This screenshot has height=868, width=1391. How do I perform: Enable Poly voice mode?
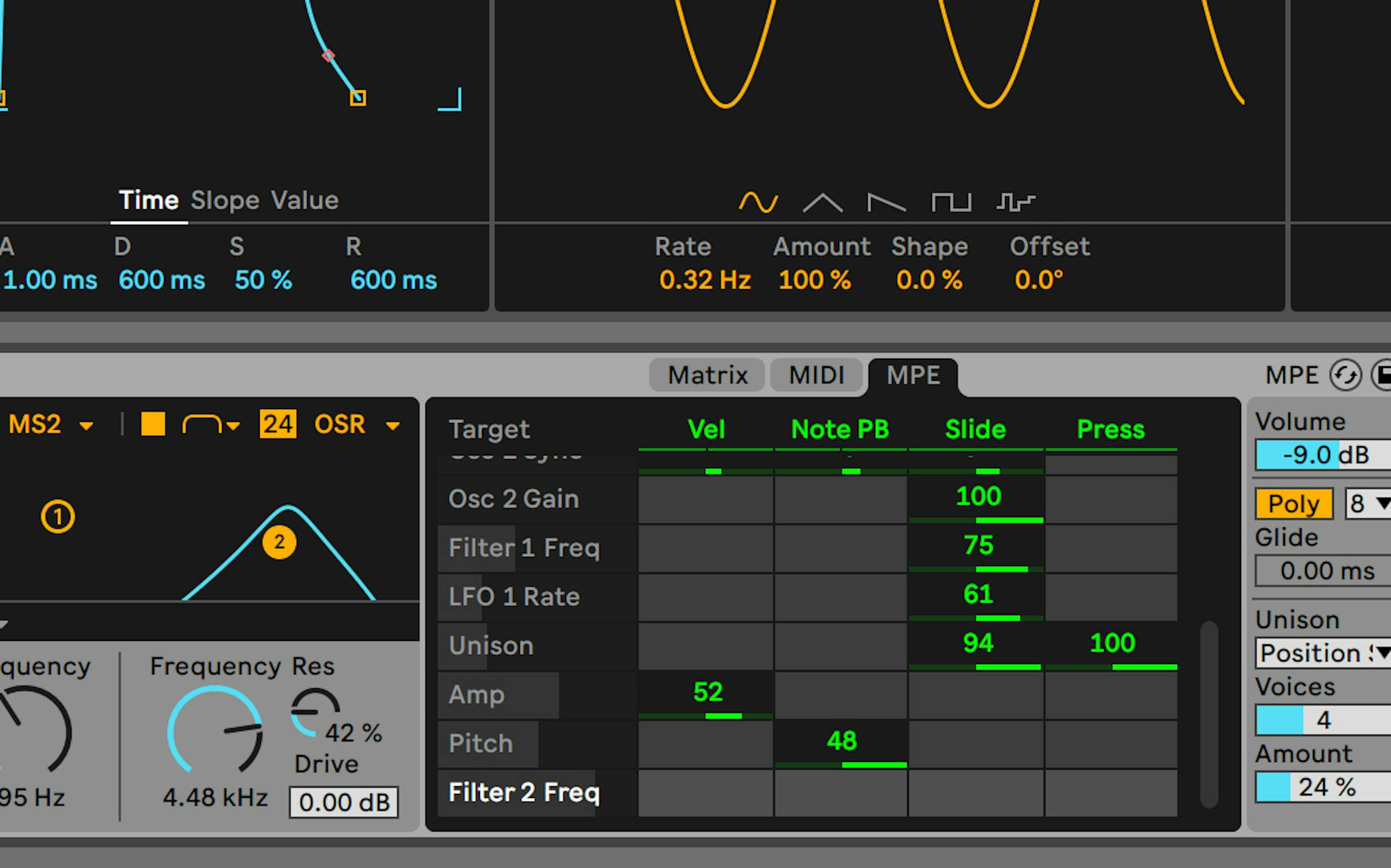point(1293,504)
